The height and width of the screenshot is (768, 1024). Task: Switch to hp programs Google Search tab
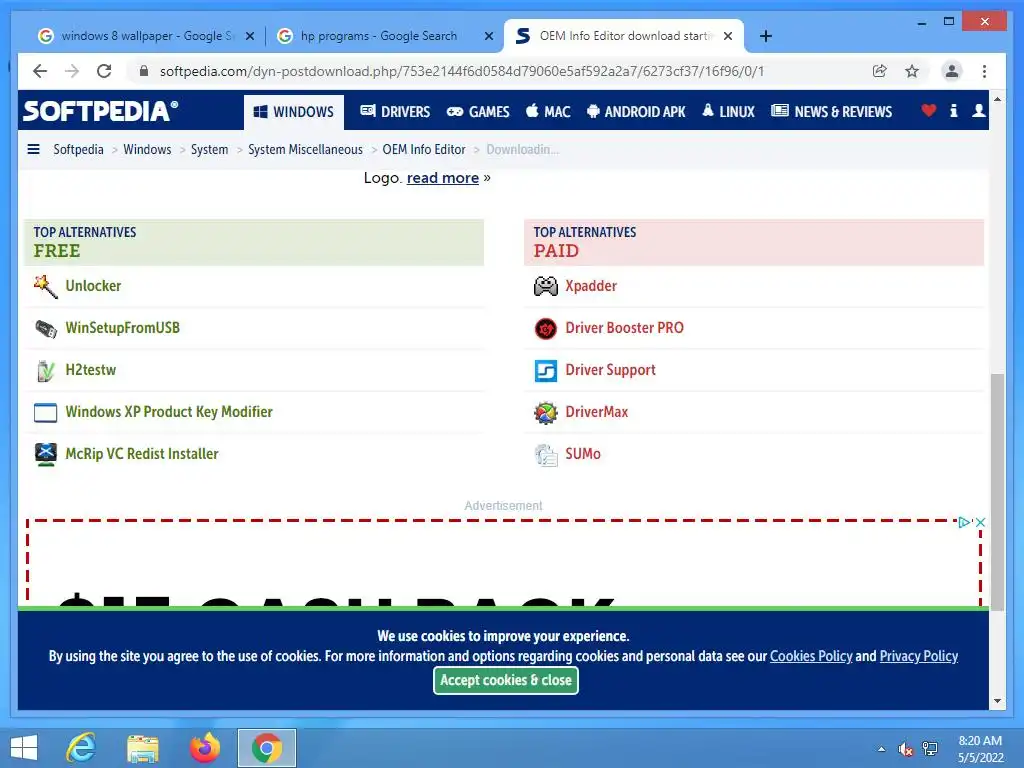click(x=379, y=36)
